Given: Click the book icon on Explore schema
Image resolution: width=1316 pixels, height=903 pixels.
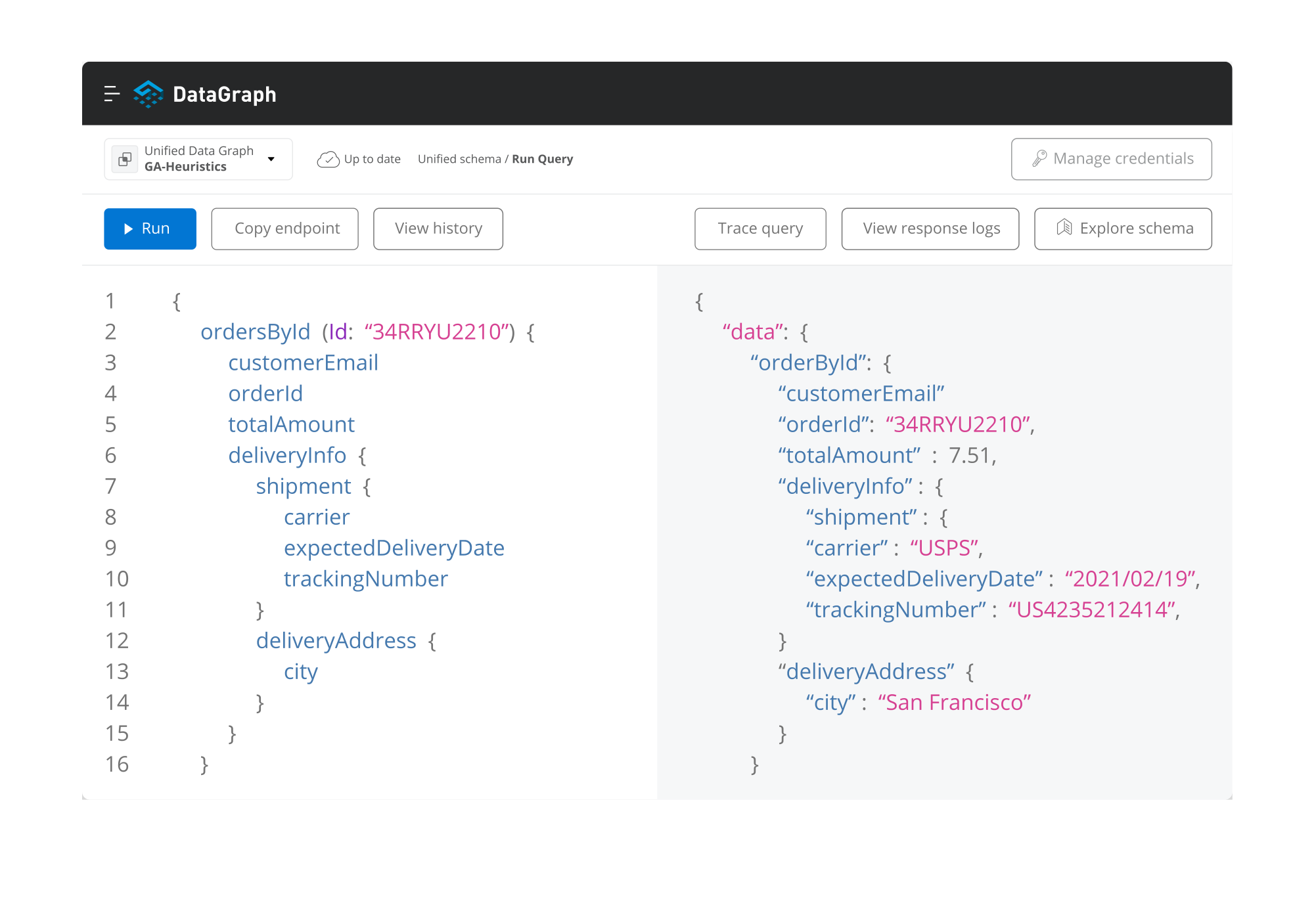Looking at the screenshot, I should (x=1064, y=228).
